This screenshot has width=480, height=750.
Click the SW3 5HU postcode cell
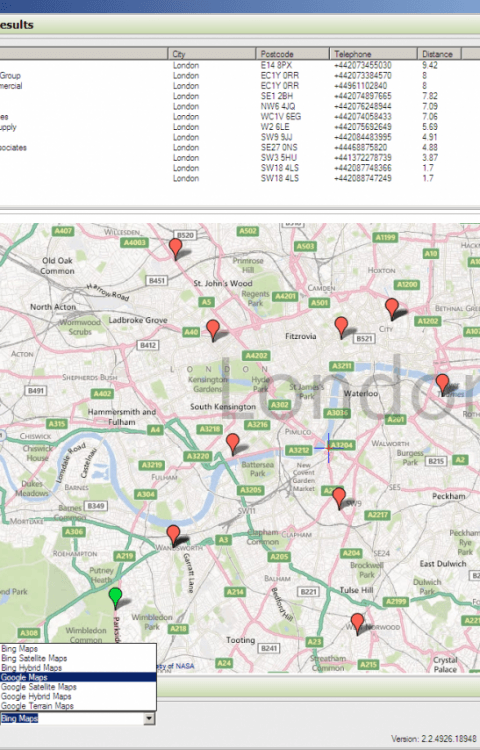point(279,158)
